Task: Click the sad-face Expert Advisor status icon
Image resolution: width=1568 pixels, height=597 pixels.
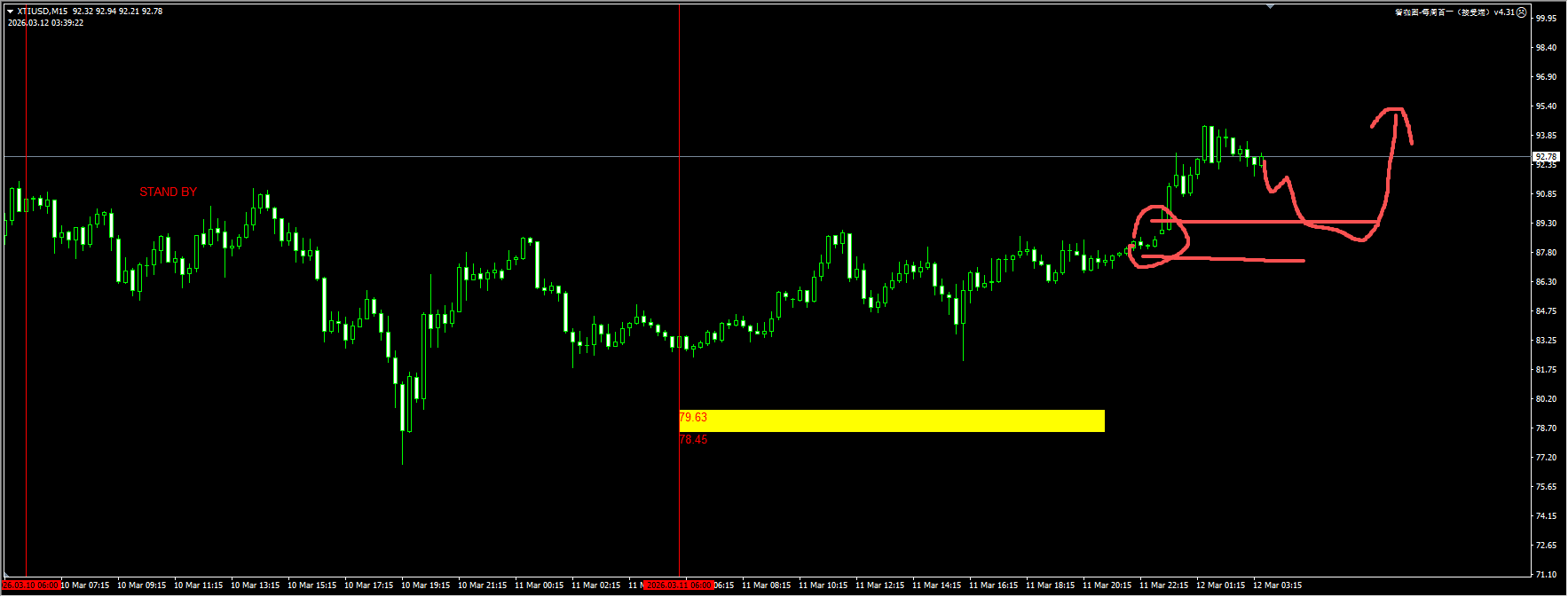Action: 1521,12
